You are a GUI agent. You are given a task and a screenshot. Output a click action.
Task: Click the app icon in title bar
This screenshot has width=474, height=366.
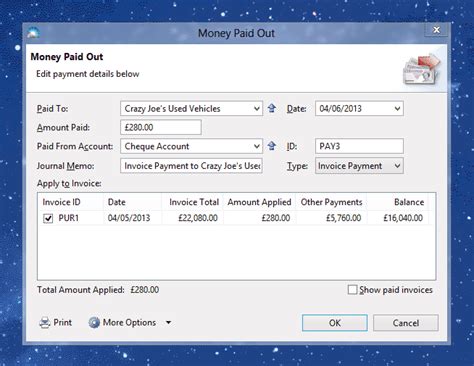point(33,33)
